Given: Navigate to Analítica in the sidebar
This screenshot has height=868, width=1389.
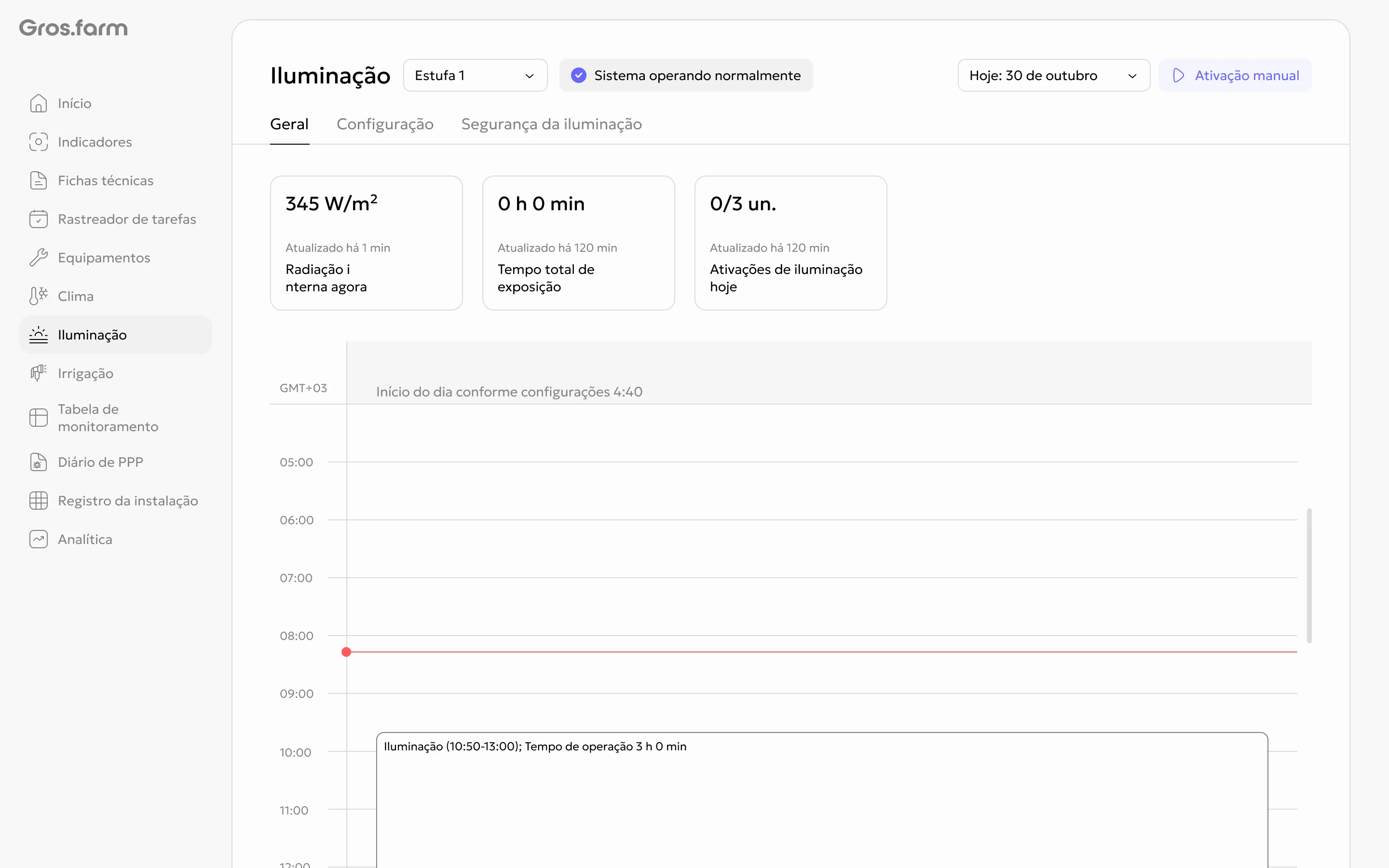Looking at the screenshot, I should click(116, 539).
